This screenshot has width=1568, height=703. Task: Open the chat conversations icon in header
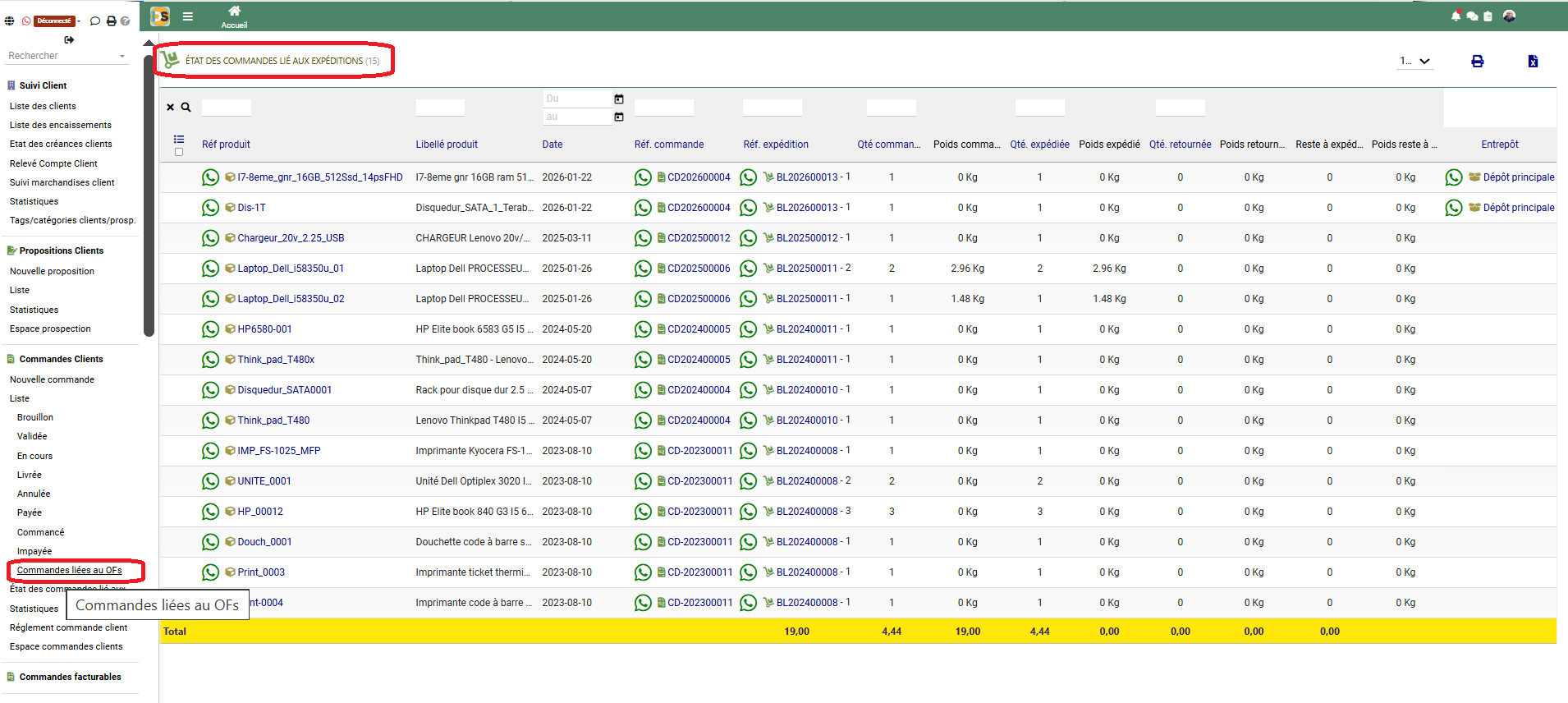[1472, 16]
